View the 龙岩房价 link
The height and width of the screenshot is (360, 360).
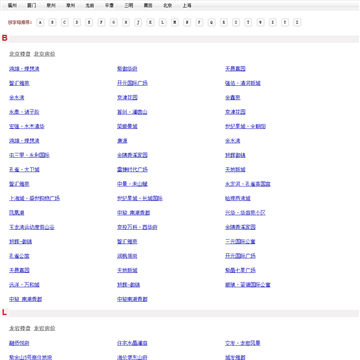(x=45, y=328)
